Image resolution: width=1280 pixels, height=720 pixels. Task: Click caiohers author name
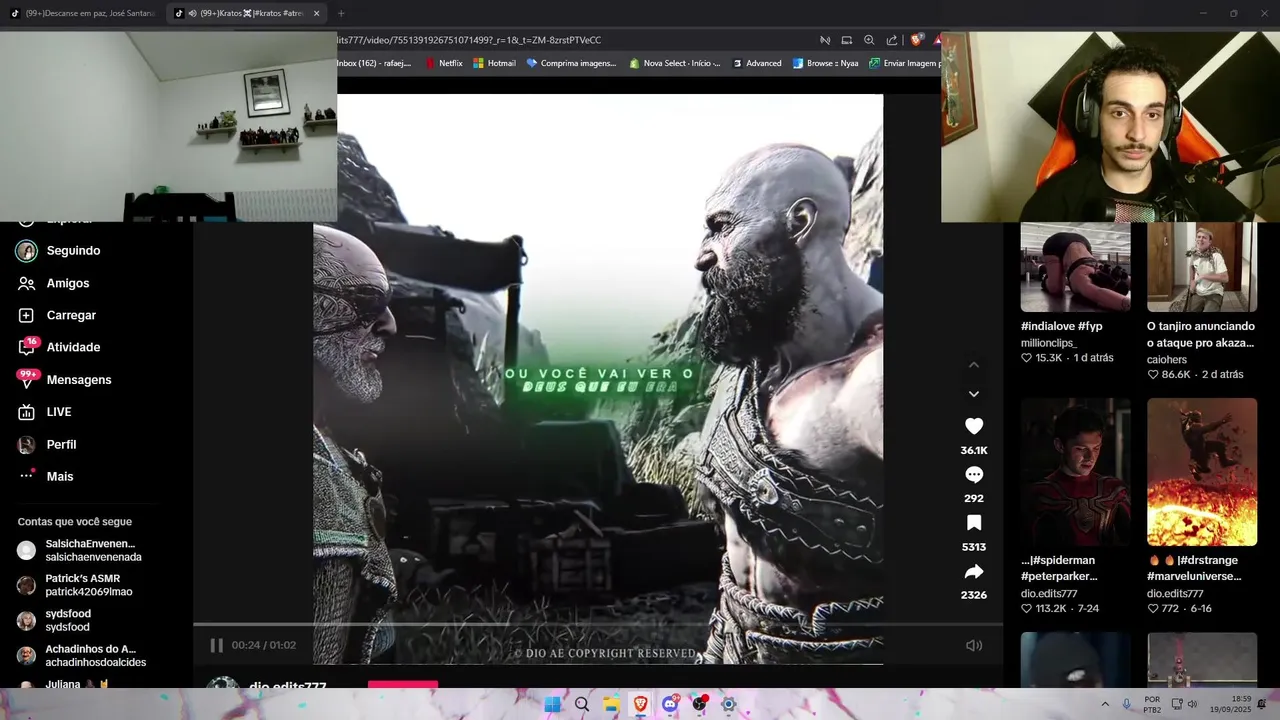click(1167, 359)
